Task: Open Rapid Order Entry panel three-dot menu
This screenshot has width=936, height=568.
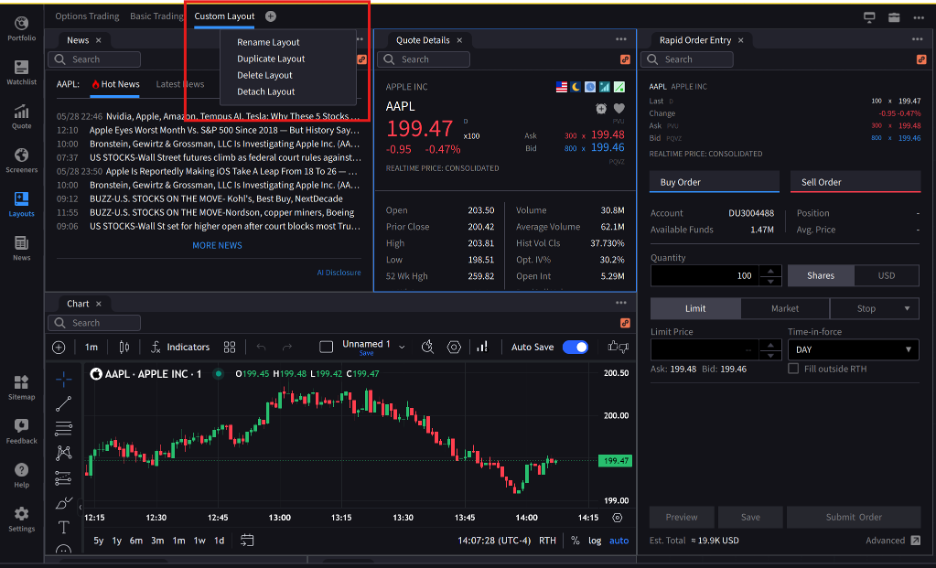Action: [x=917, y=39]
